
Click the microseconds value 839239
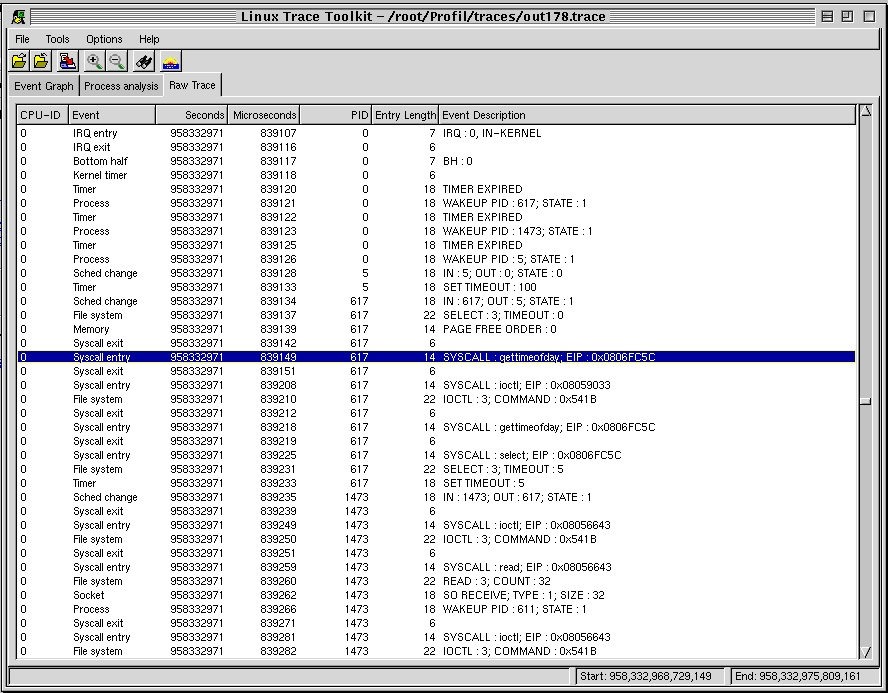(278, 511)
